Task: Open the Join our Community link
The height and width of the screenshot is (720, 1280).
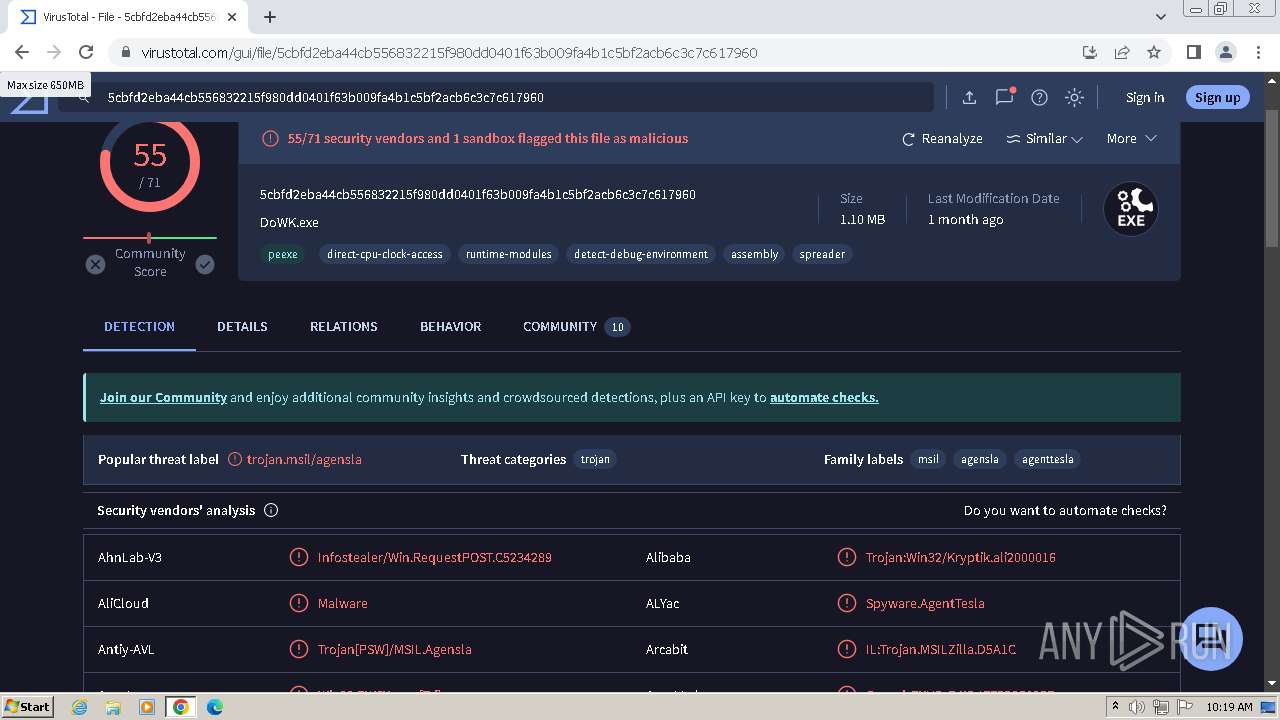Action: [x=163, y=397]
